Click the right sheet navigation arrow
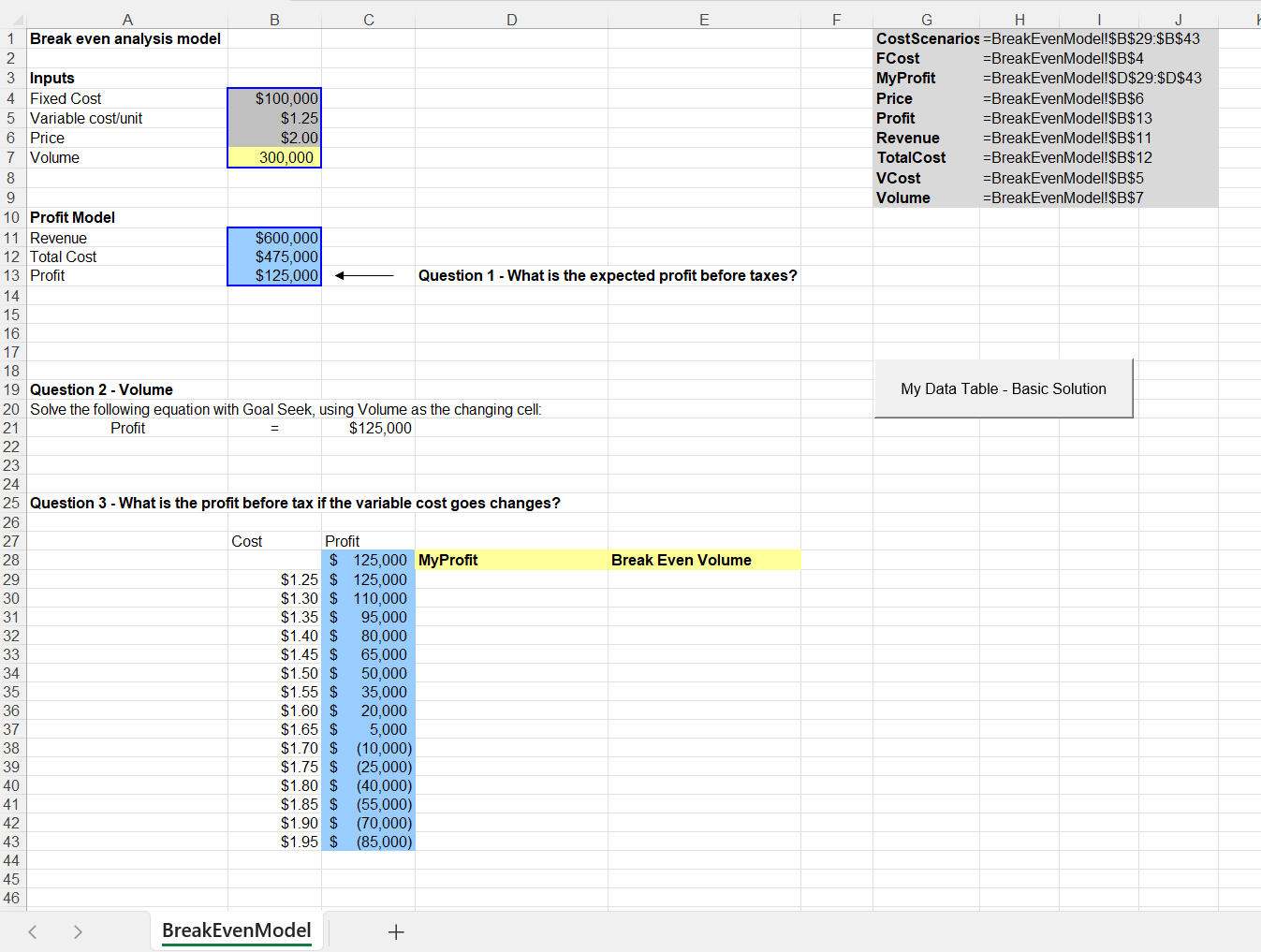The image size is (1261, 952). 79,931
